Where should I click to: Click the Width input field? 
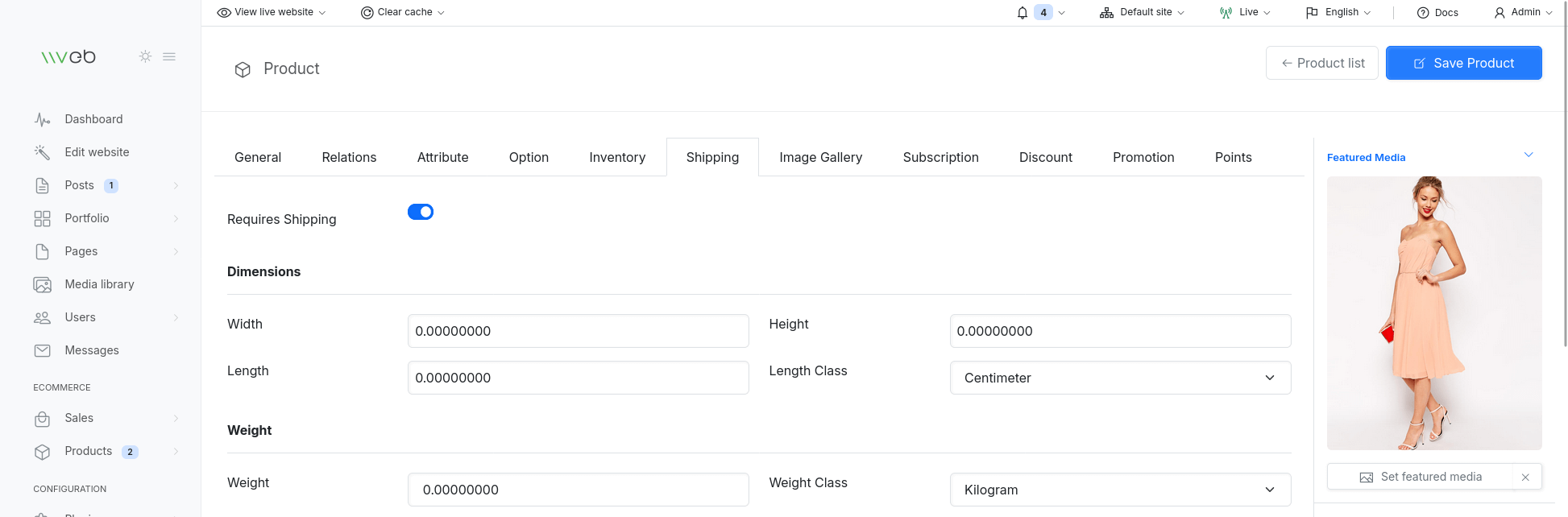pyautogui.click(x=578, y=331)
